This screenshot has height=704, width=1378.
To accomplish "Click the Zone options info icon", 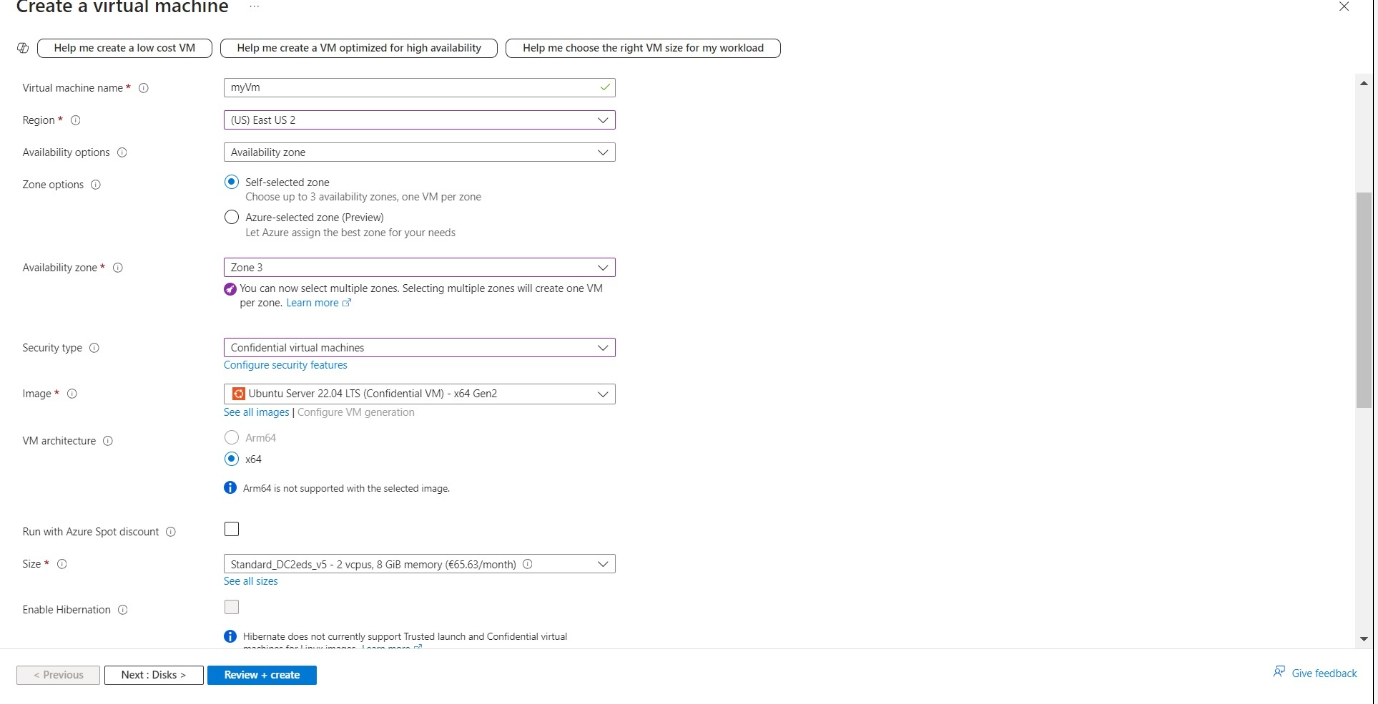I will [x=96, y=185].
